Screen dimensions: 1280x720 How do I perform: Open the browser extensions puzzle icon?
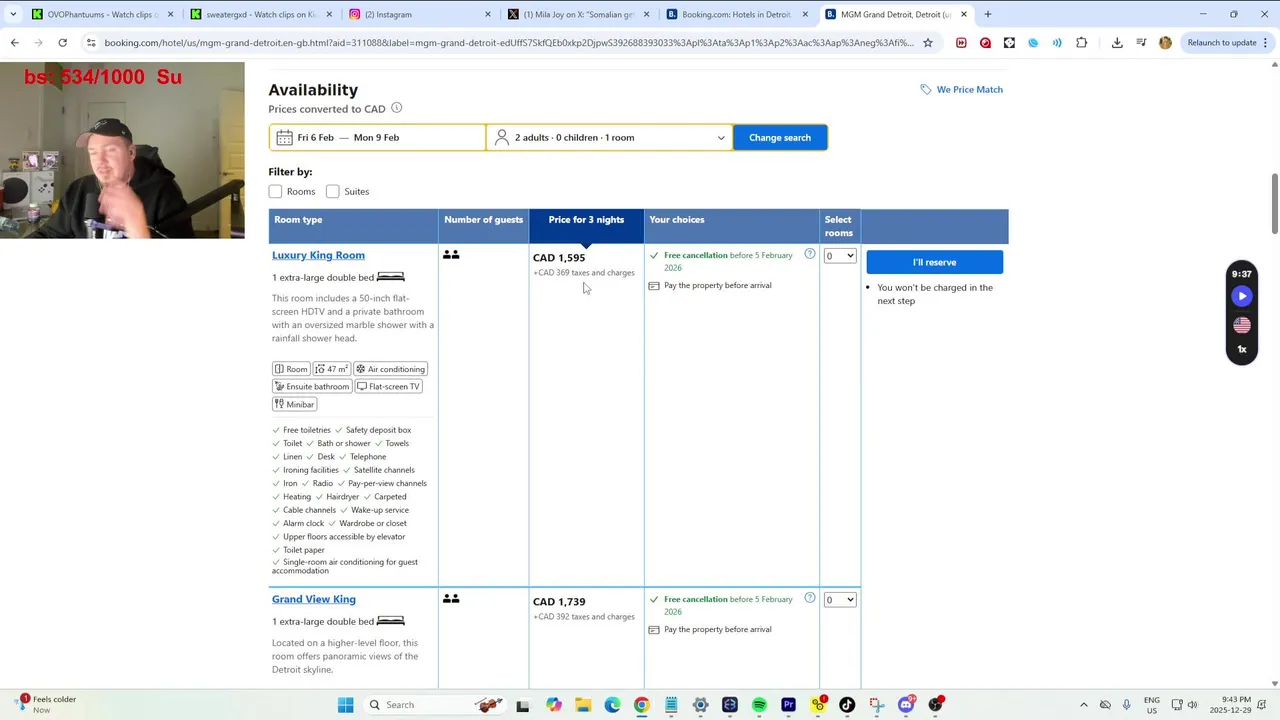(1081, 43)
